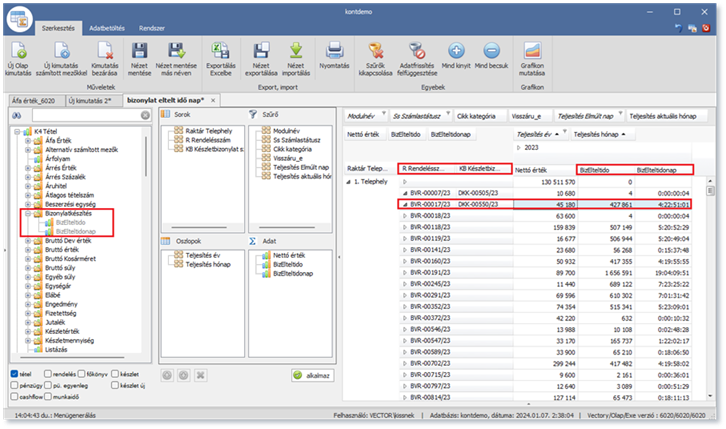726x429 pixels.
Task: Click the field list search box
Action: 85,117
